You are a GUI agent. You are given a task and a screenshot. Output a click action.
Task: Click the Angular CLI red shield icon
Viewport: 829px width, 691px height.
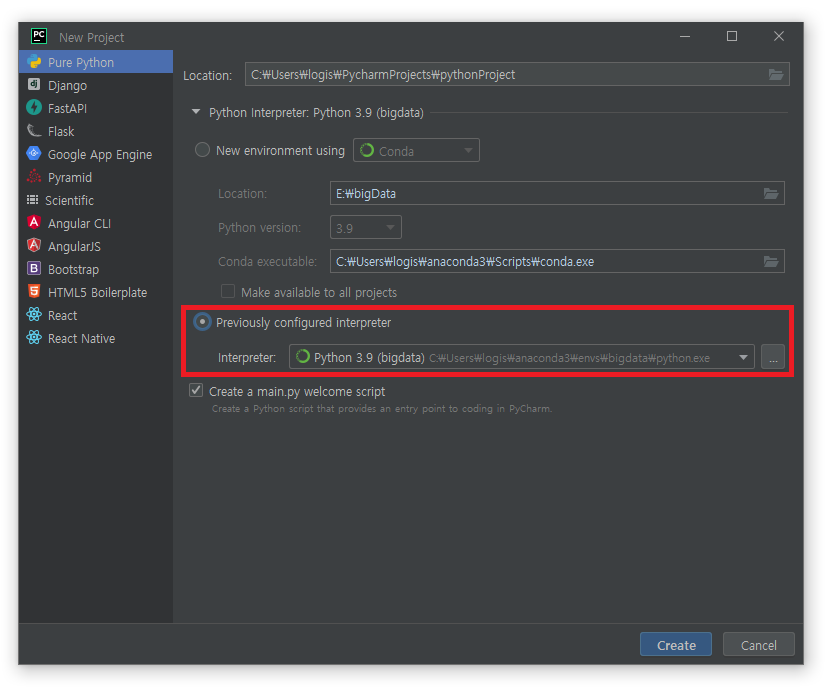tap(34, 223)
